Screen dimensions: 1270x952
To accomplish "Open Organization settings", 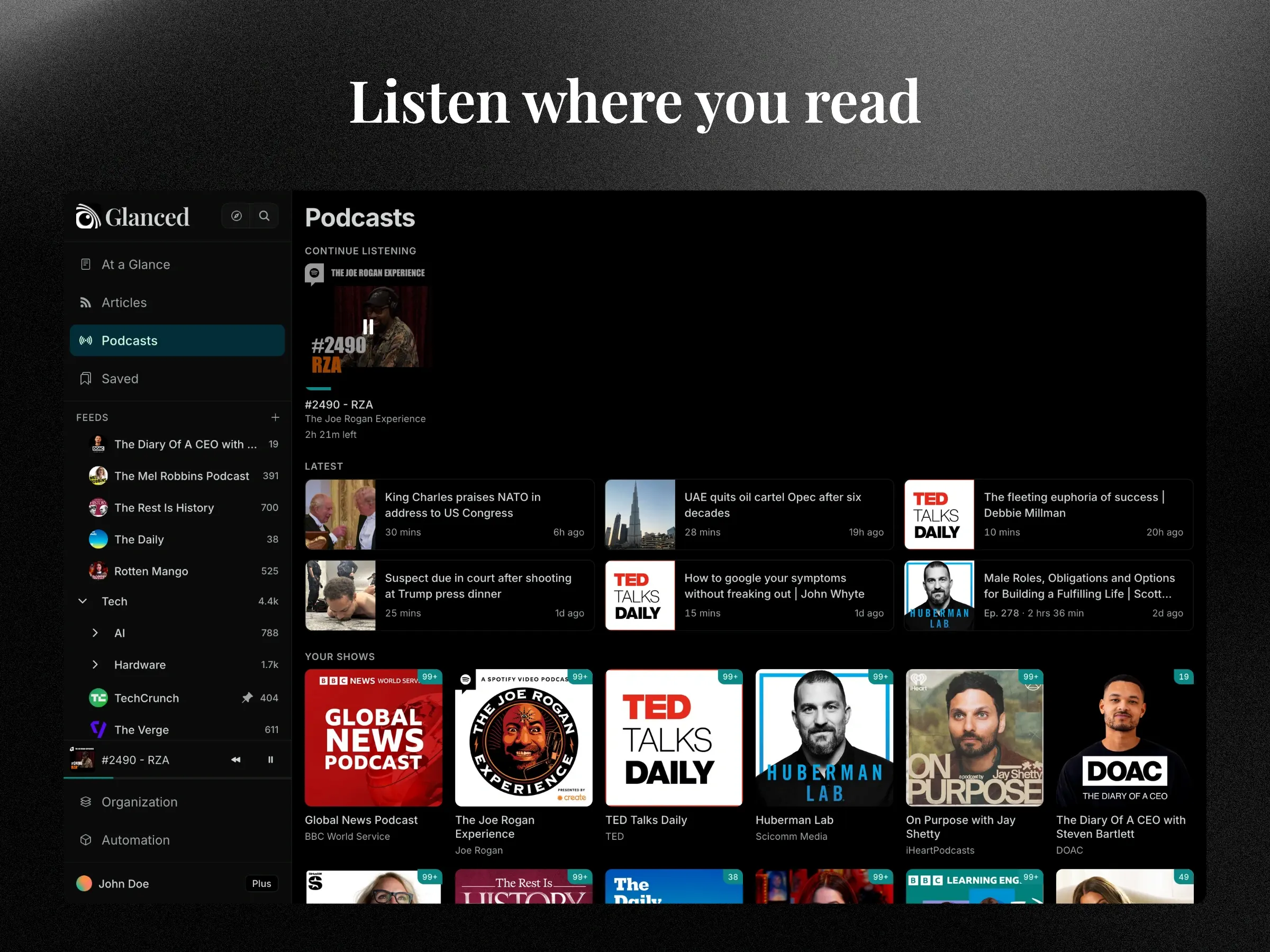I will pos(177,802).
